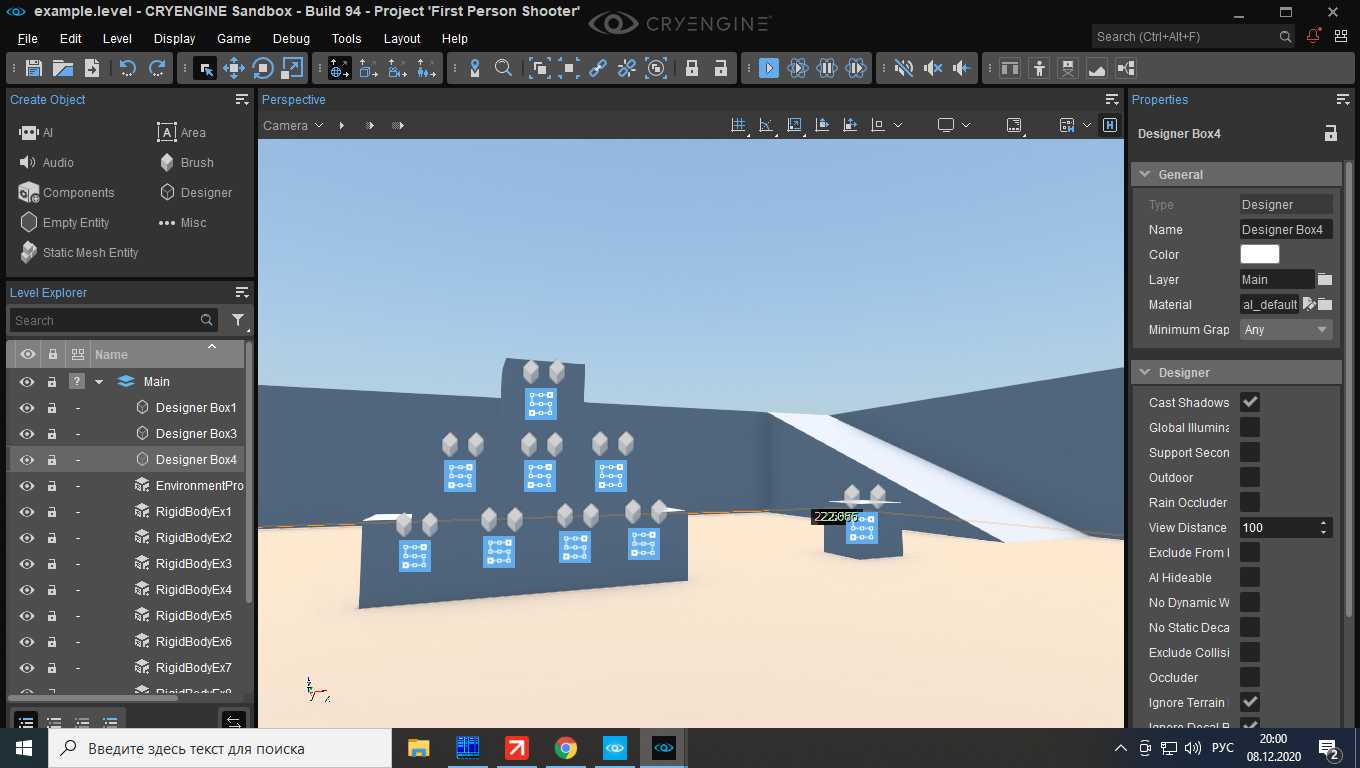1360x768 pixels.
Task: Activate the Move tool icon
Action: (234, 68)
